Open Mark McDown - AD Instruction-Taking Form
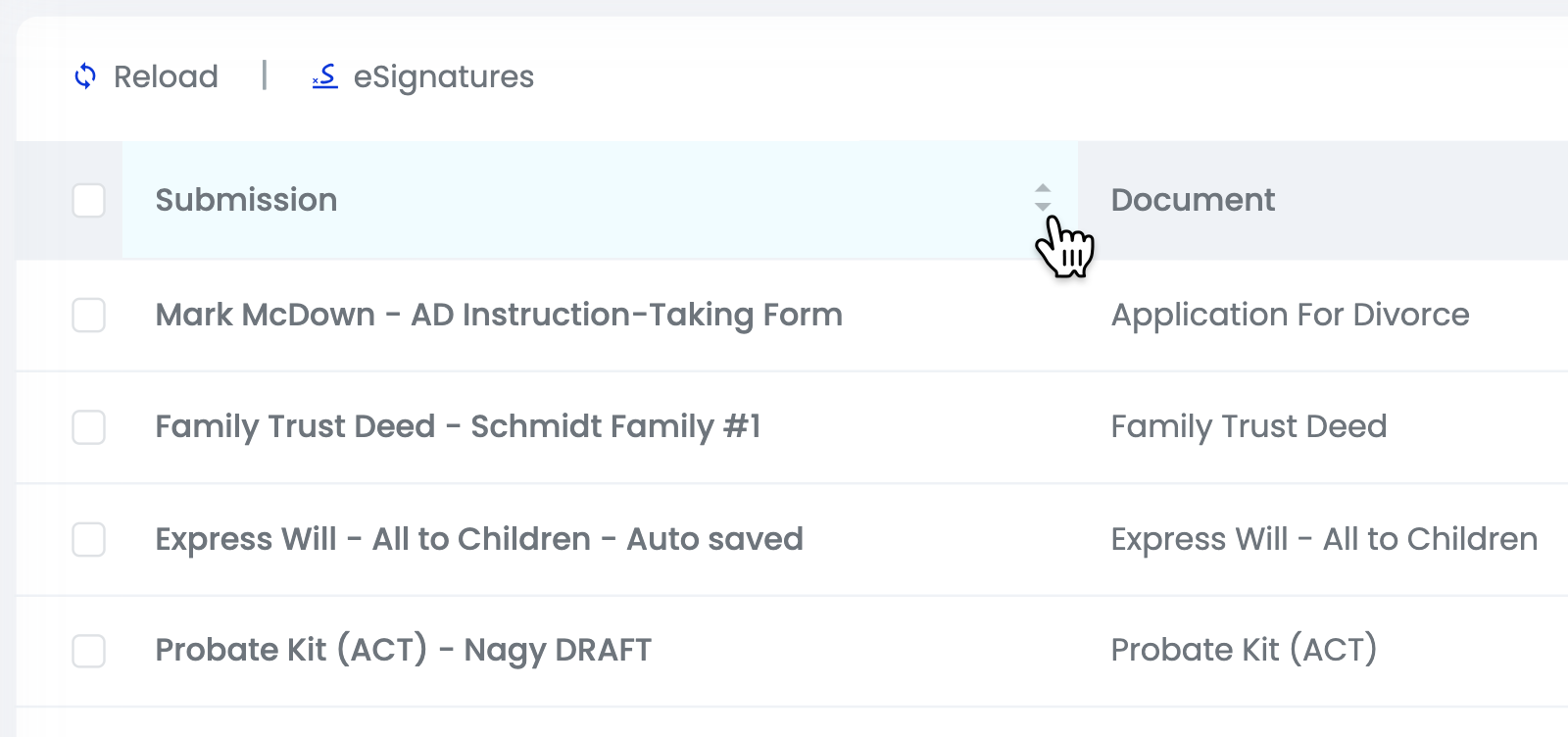 [x=498, y=316]
